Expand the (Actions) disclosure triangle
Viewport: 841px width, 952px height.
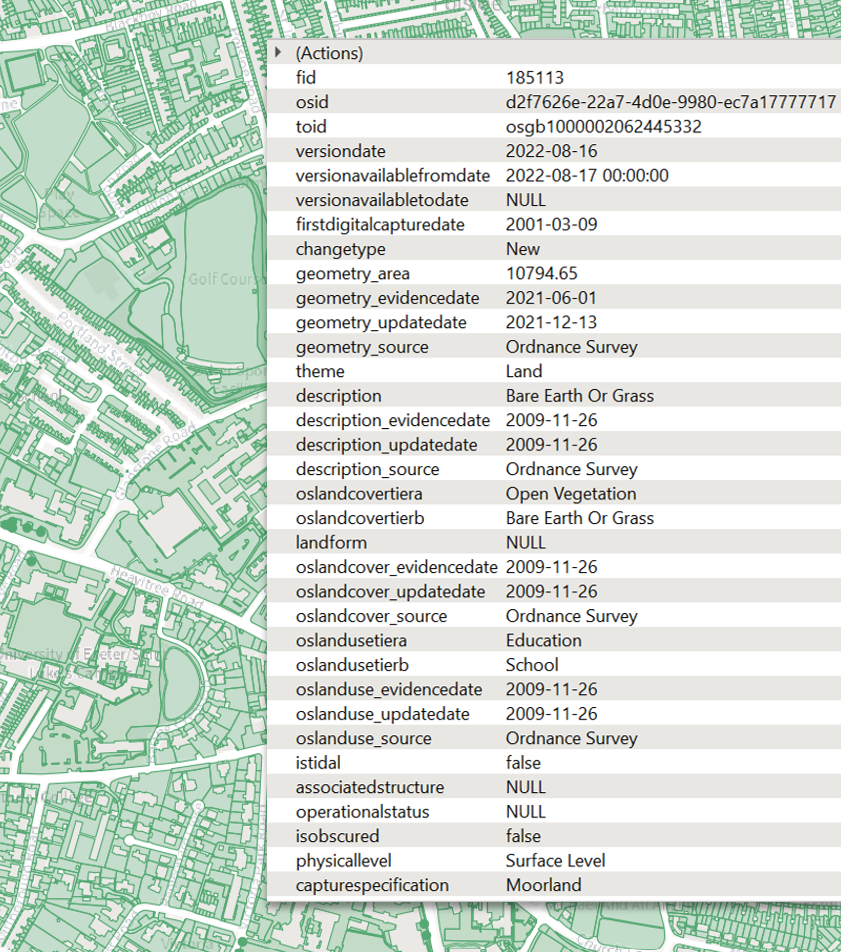[278, 53]
